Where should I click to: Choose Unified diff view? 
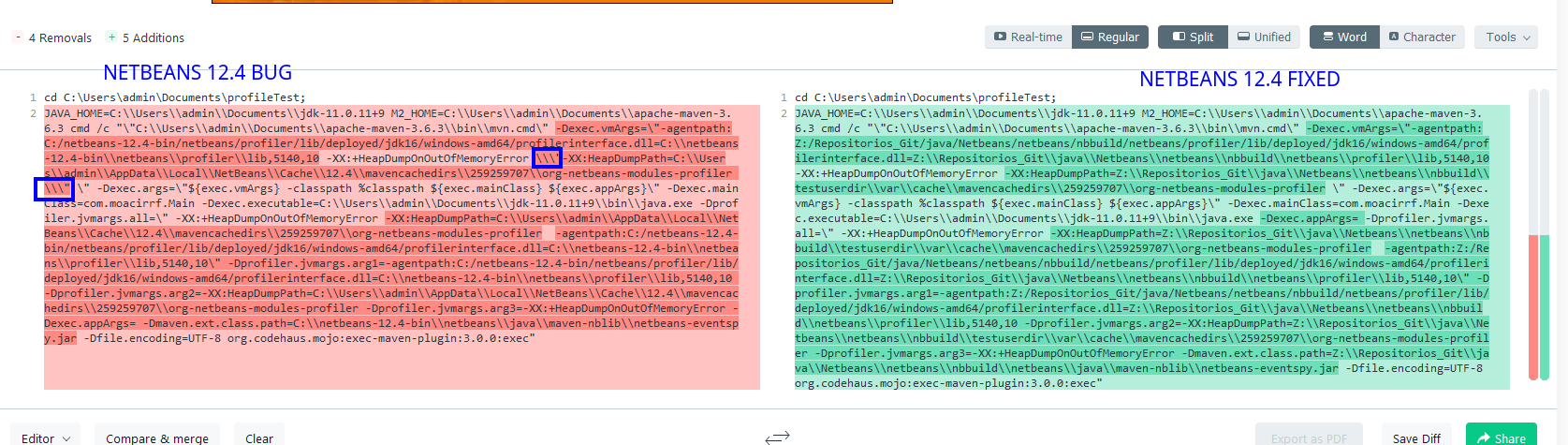click(1264, 37)
